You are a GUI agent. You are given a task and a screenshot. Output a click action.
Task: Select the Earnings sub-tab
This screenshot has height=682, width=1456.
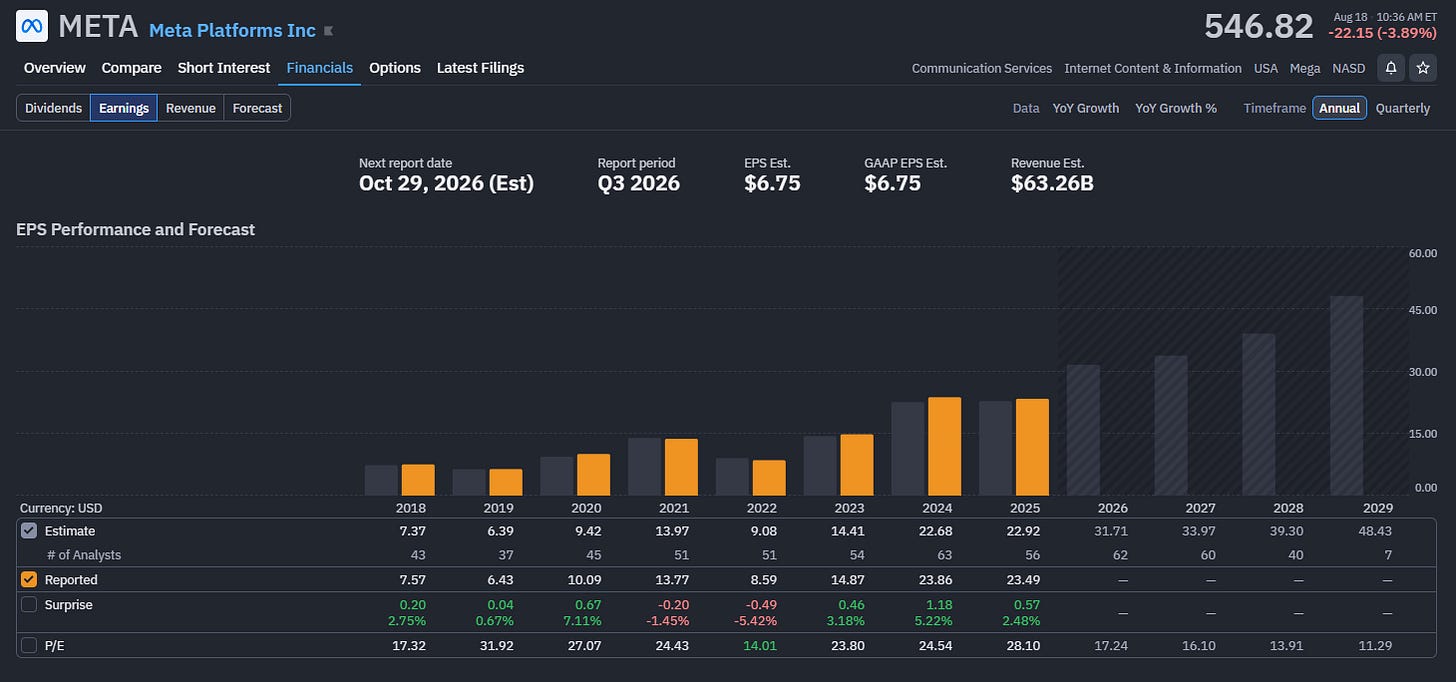coord(124,108)
